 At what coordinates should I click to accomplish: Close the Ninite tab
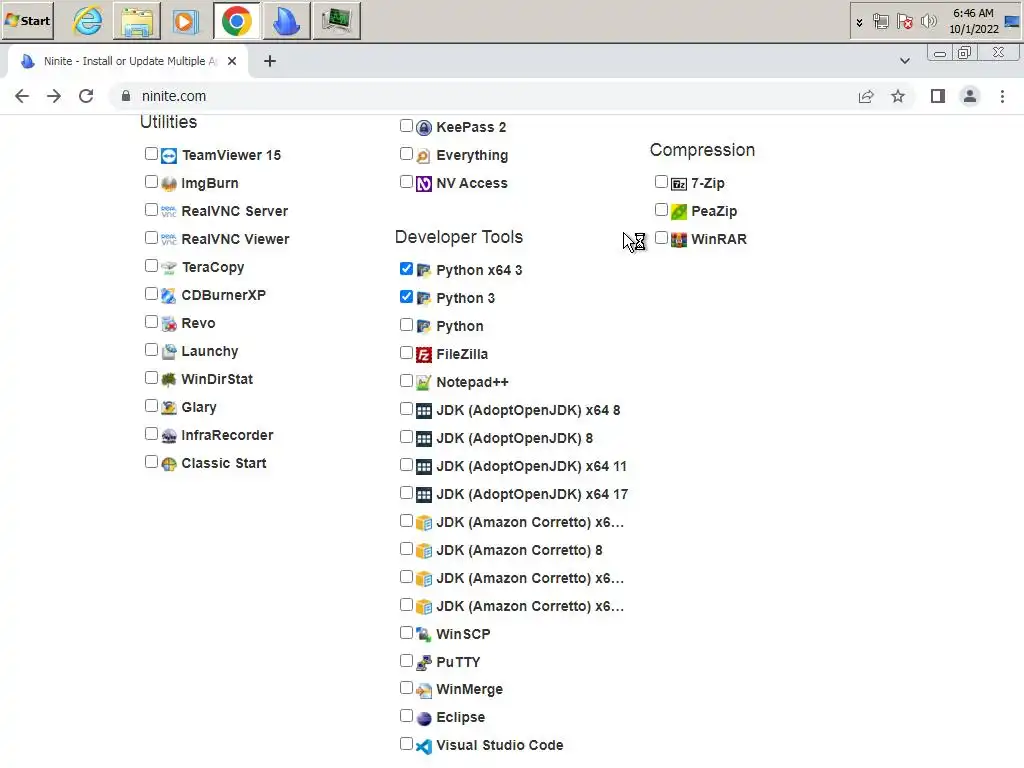(x=232, y=61)
